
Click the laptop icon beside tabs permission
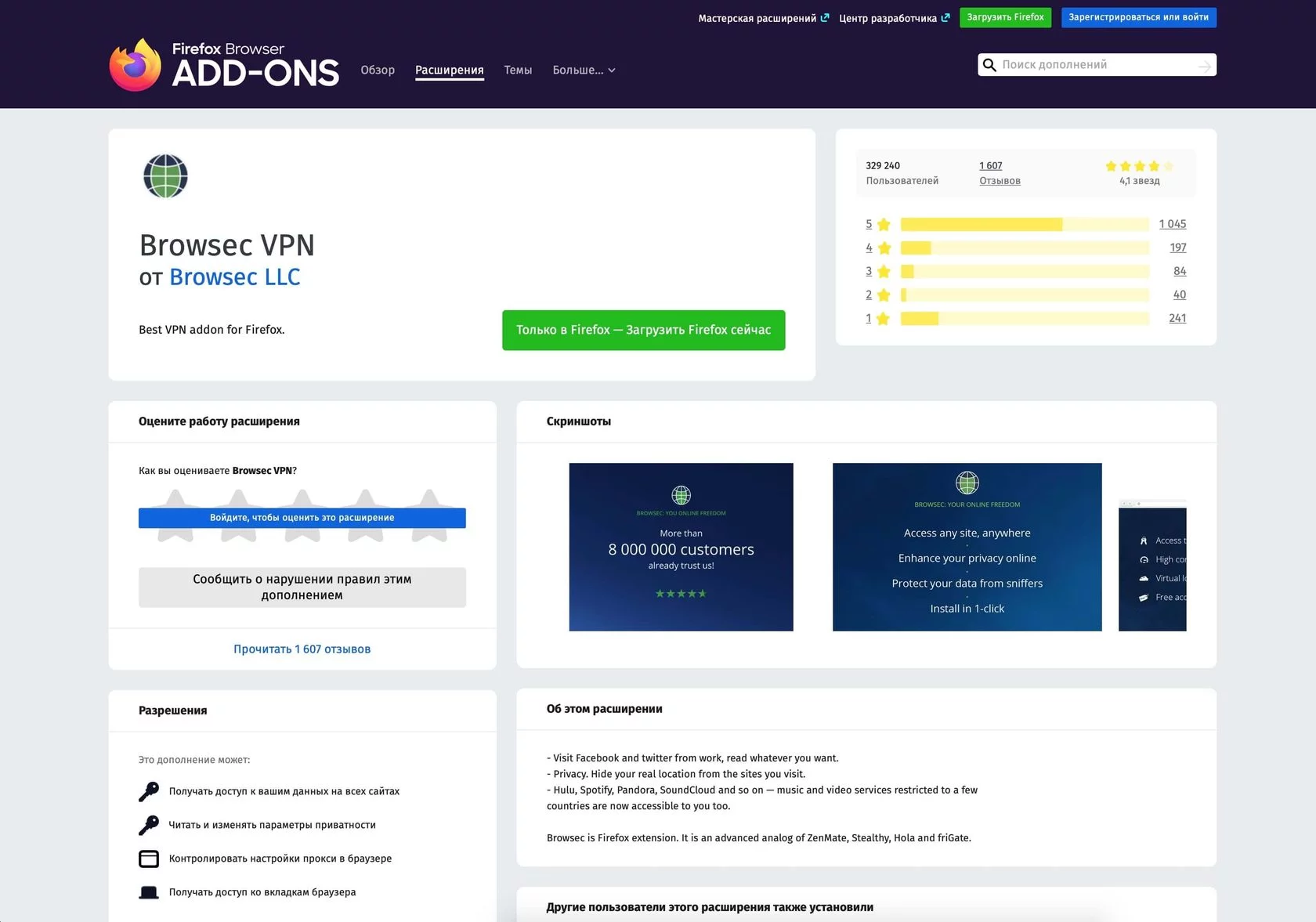coord(149,892)
